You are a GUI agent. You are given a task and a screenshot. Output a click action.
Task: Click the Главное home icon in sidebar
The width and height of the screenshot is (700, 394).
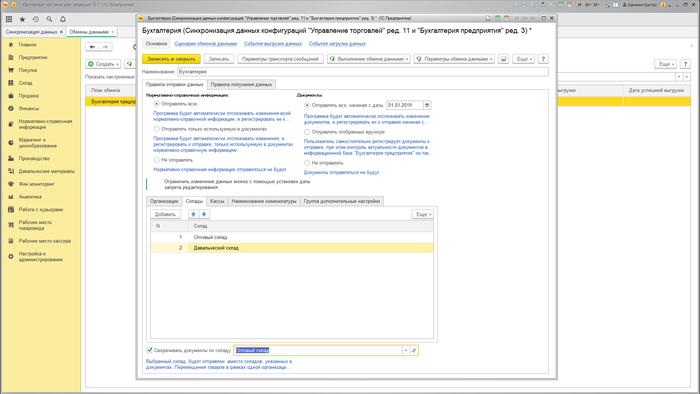pyautogui.click(x=11, y=45)
